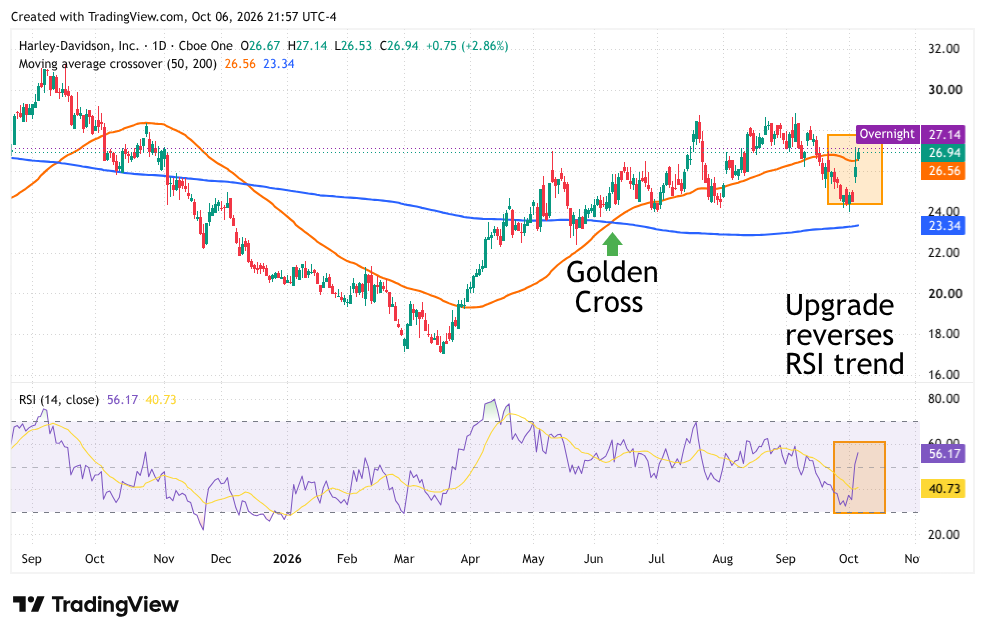
Task: Click the low value L26.53
Action: tap(353, 46)
